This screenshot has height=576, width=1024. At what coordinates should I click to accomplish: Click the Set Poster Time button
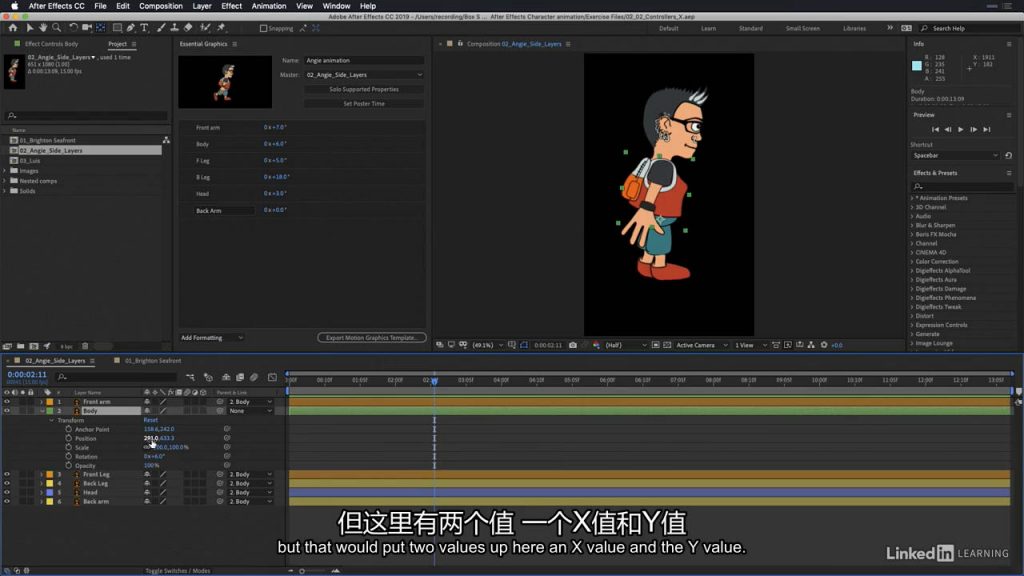(364, 104)
